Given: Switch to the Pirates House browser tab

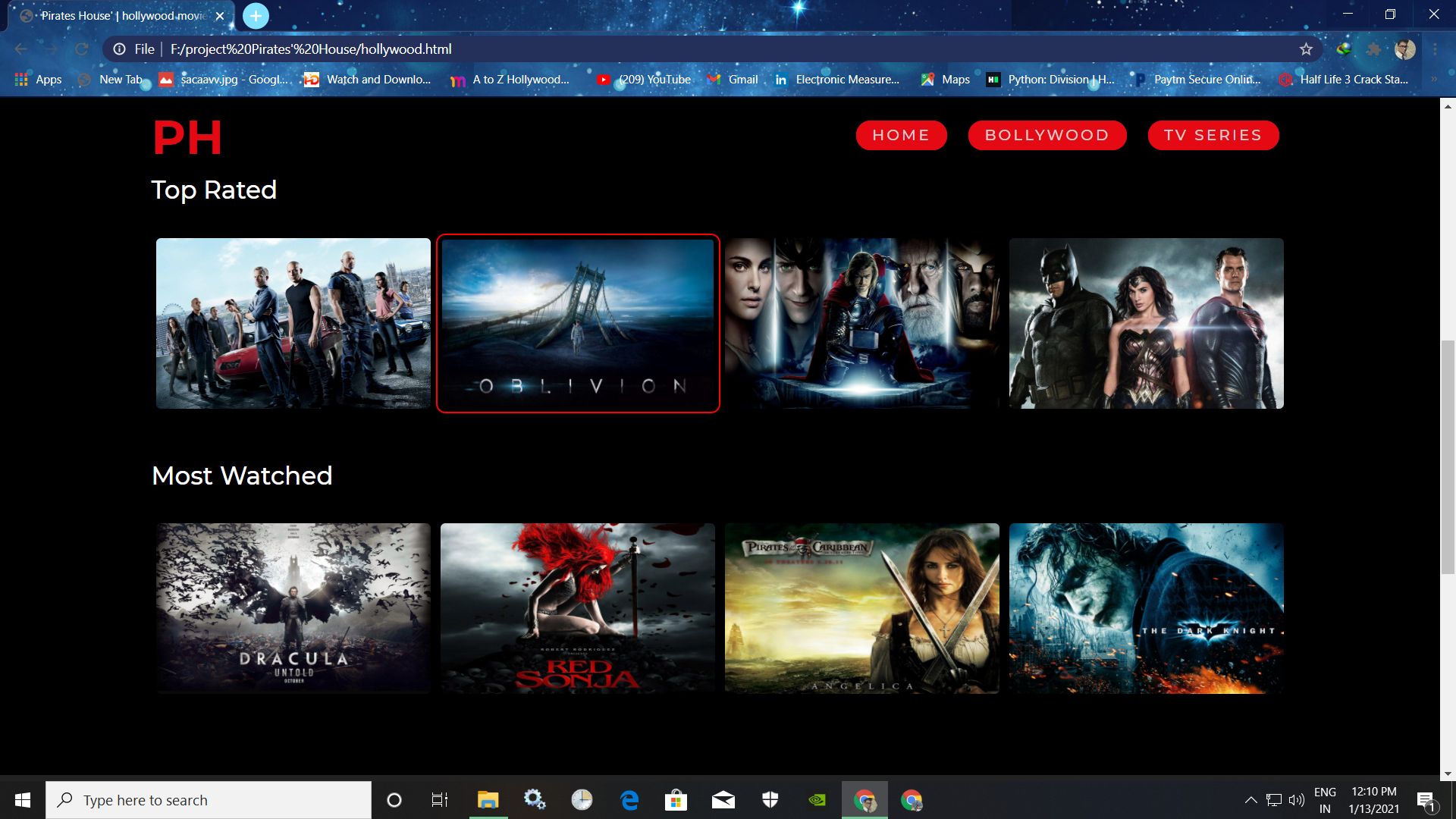Looking at the screenshot, I should pyautogui.click(x=114, y=15).
